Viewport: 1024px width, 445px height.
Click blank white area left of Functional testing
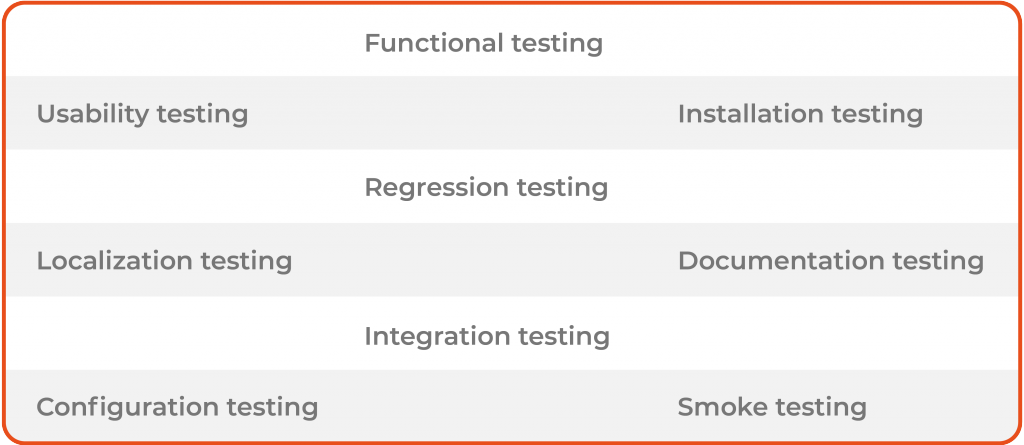point(180,44)
